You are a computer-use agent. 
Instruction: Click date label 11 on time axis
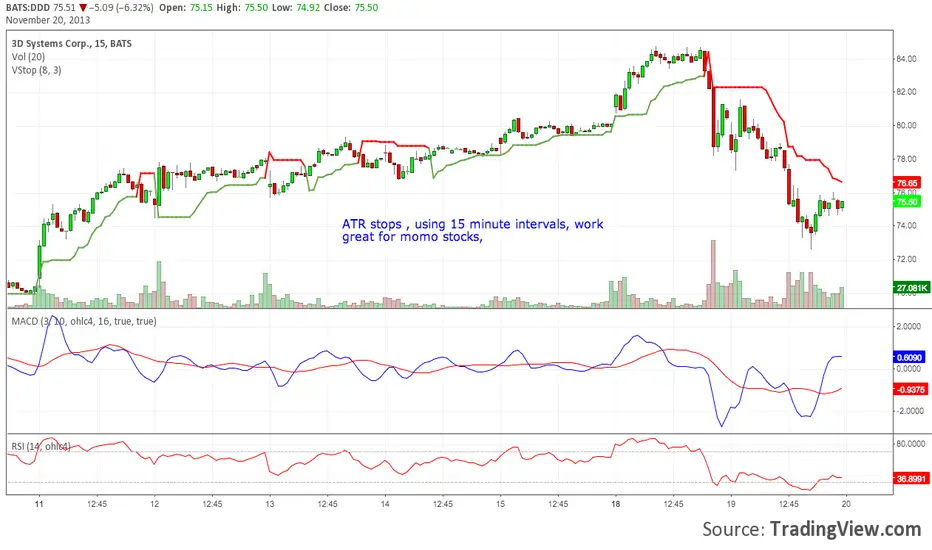click(x=39, y=504)
